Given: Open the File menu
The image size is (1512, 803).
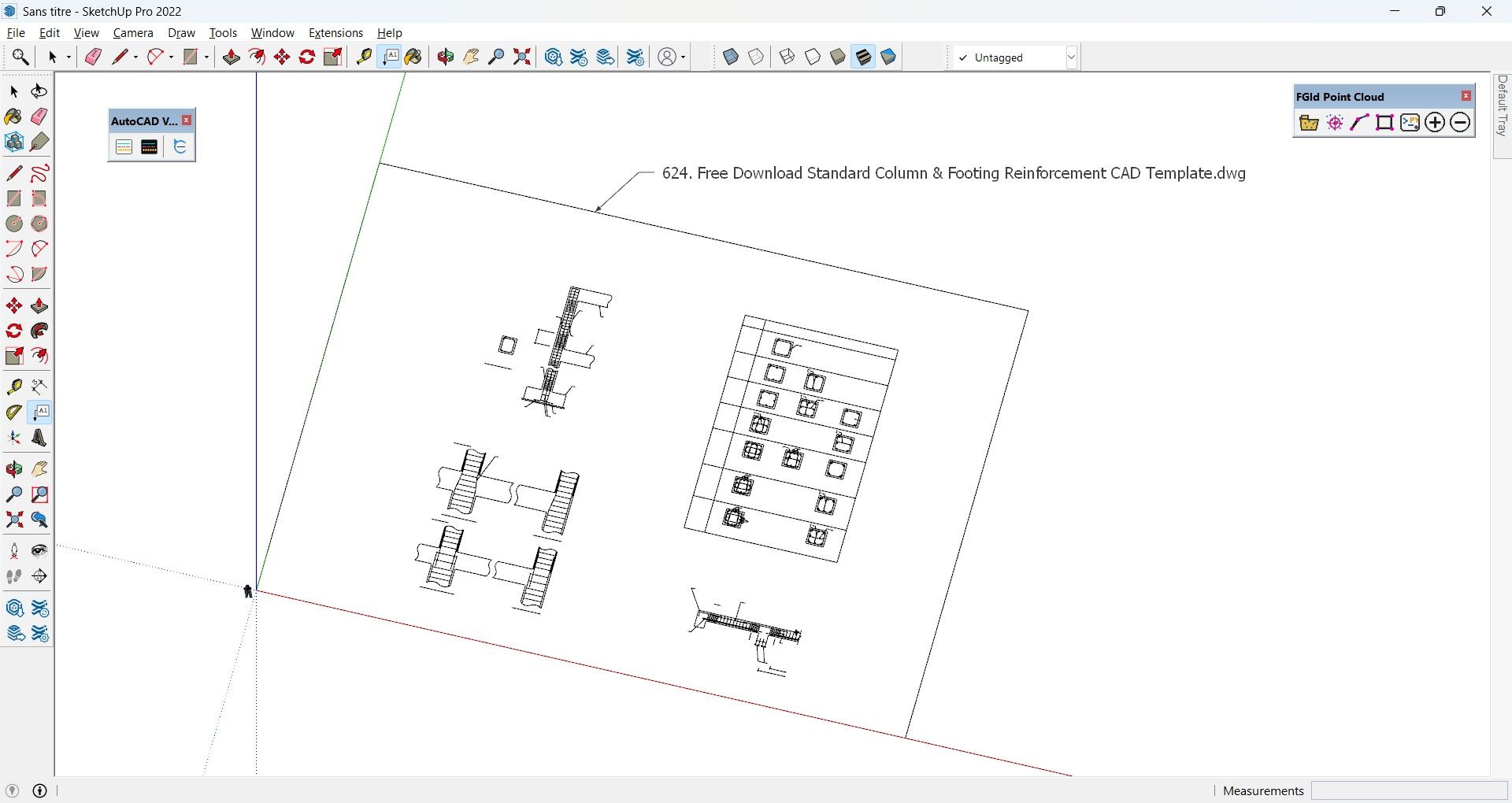Looking at the screenshot, I should coord(16,32).
